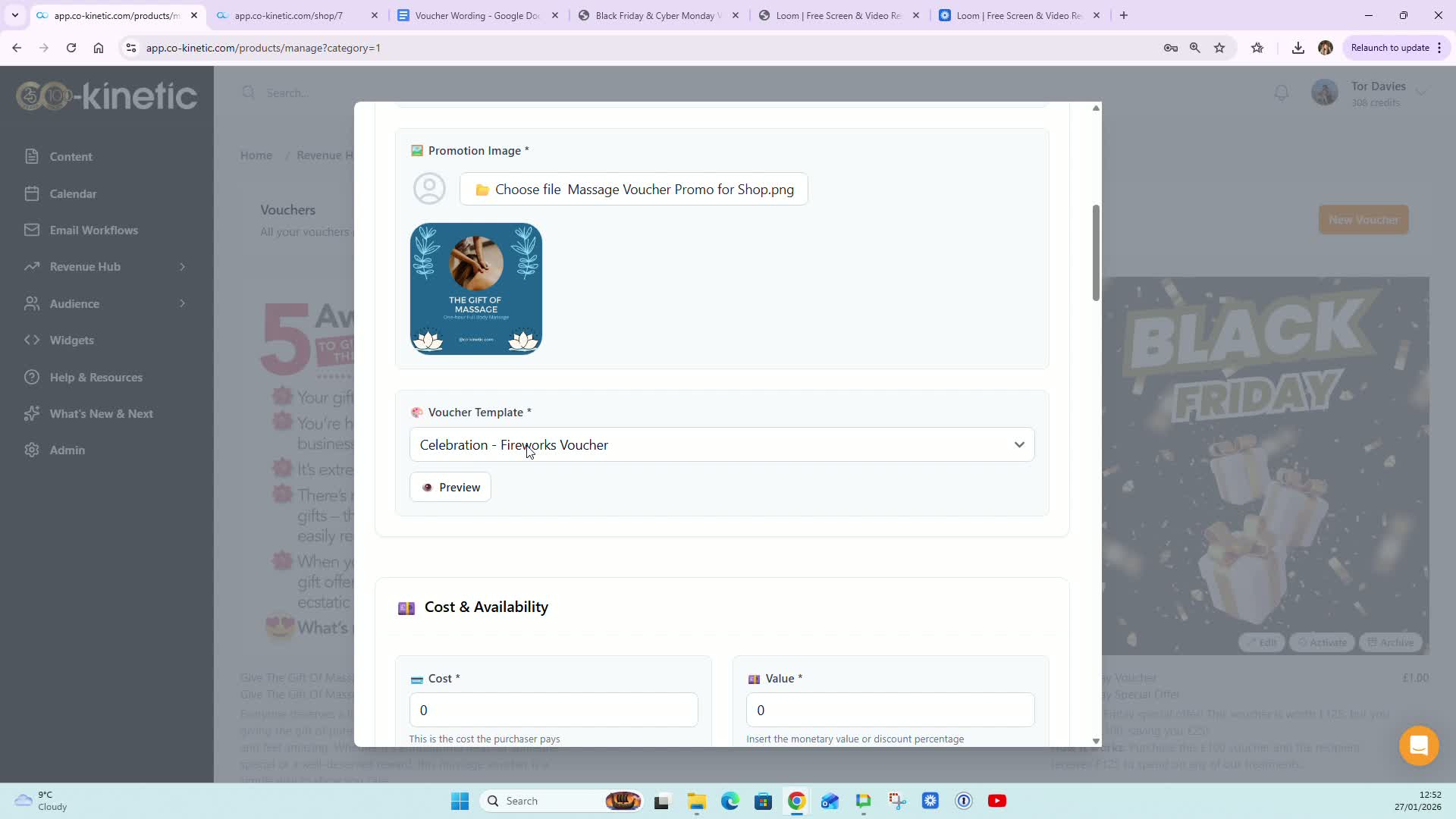Image resolution: width=1456 pixels, height=819 pixels.
Task: Open the Windows Start menu
Action: (x=460, y=802)
